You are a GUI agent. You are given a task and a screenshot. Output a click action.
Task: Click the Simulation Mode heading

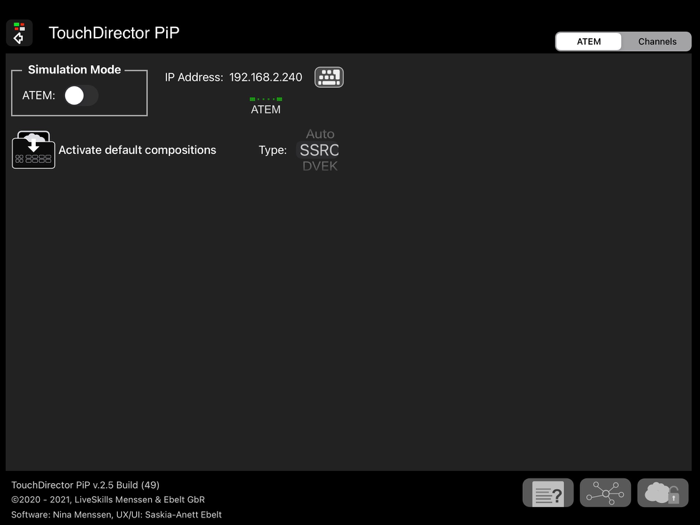[x=74, y=70]
